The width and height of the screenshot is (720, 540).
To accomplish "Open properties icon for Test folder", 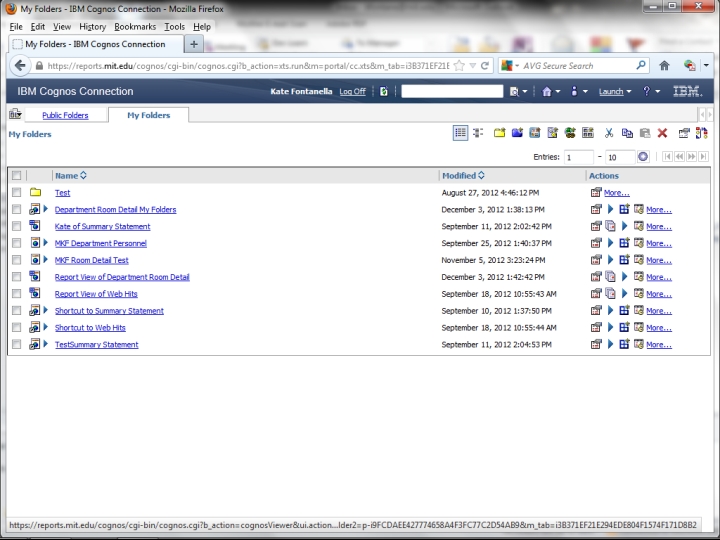I will (x=596, y=192).
